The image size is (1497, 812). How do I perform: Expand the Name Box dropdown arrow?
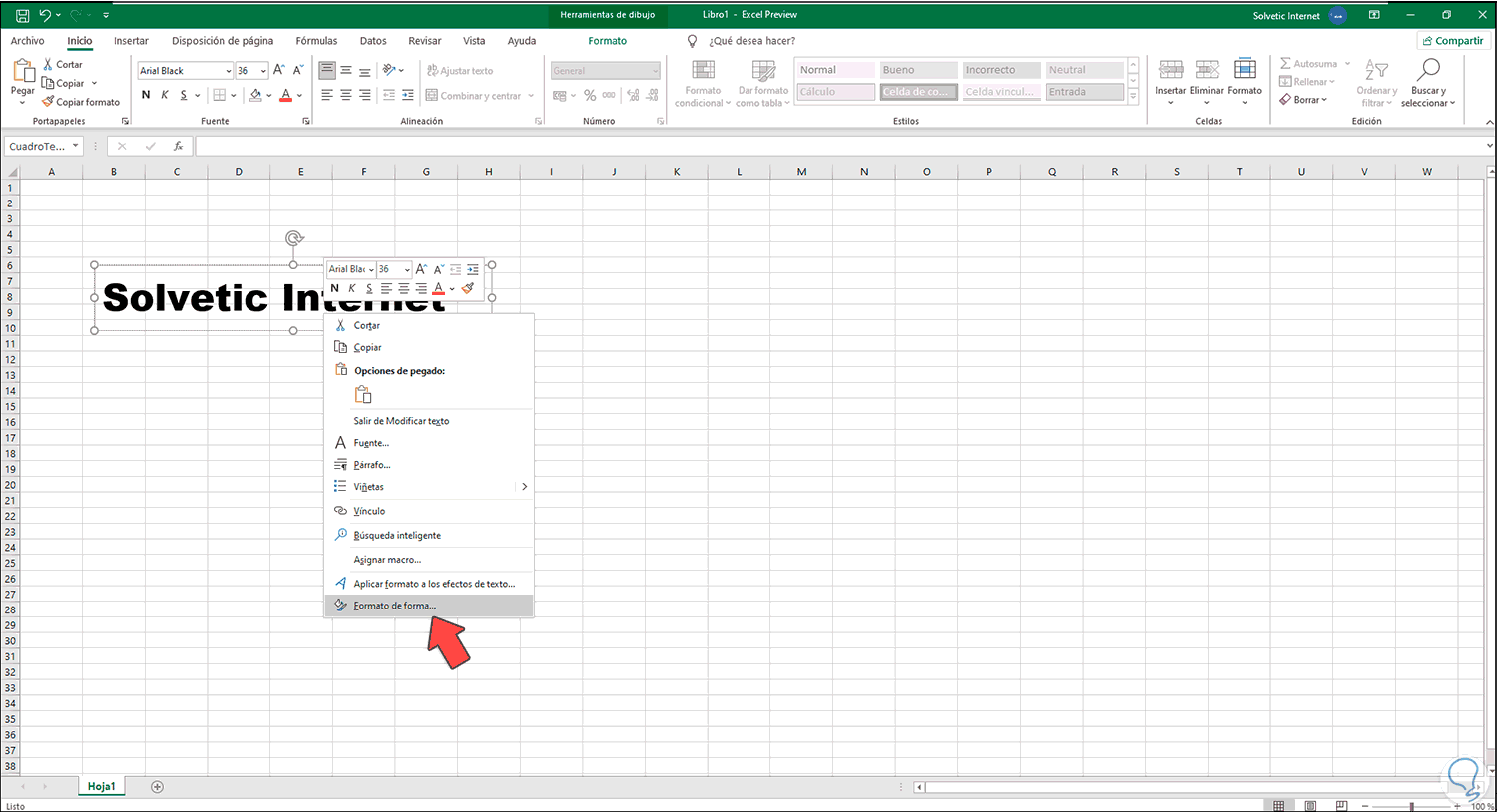point(75,146)
